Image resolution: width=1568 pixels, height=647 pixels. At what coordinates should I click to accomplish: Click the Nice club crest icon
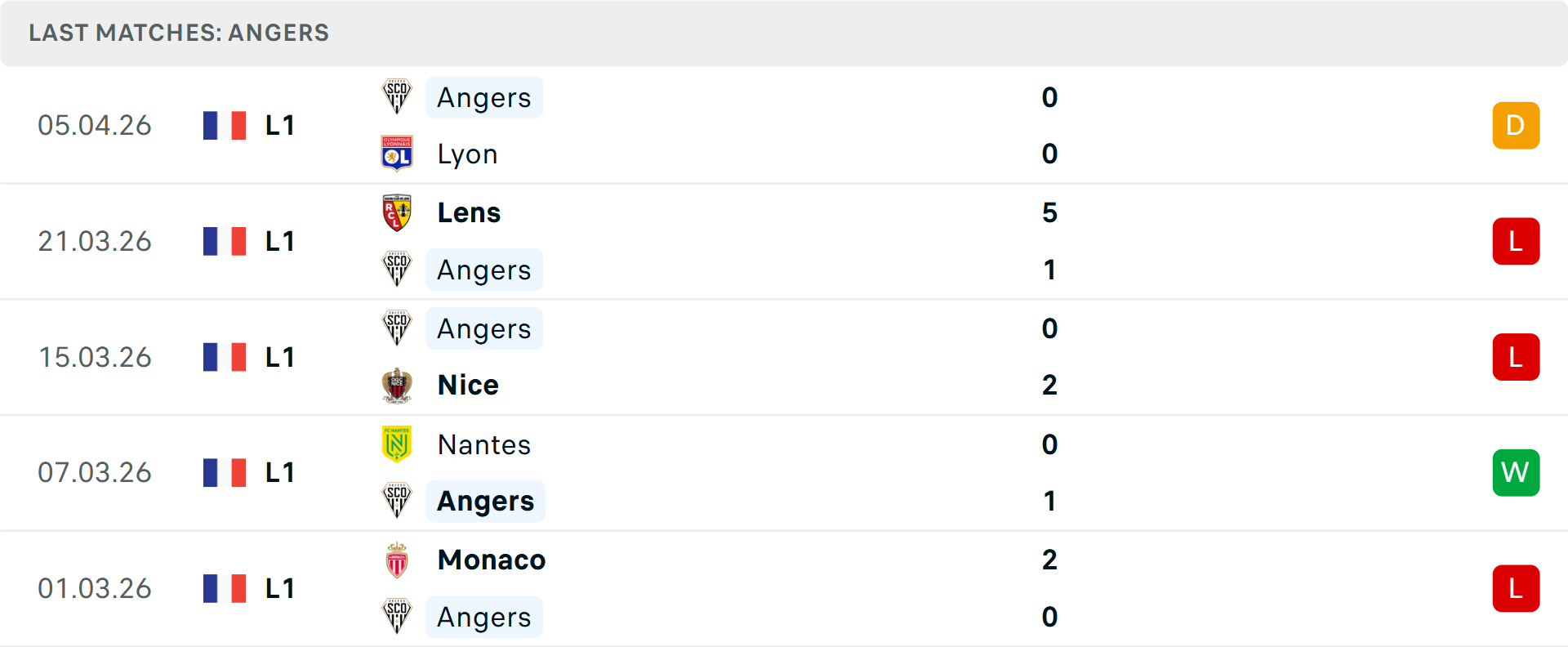coord(397,385)
